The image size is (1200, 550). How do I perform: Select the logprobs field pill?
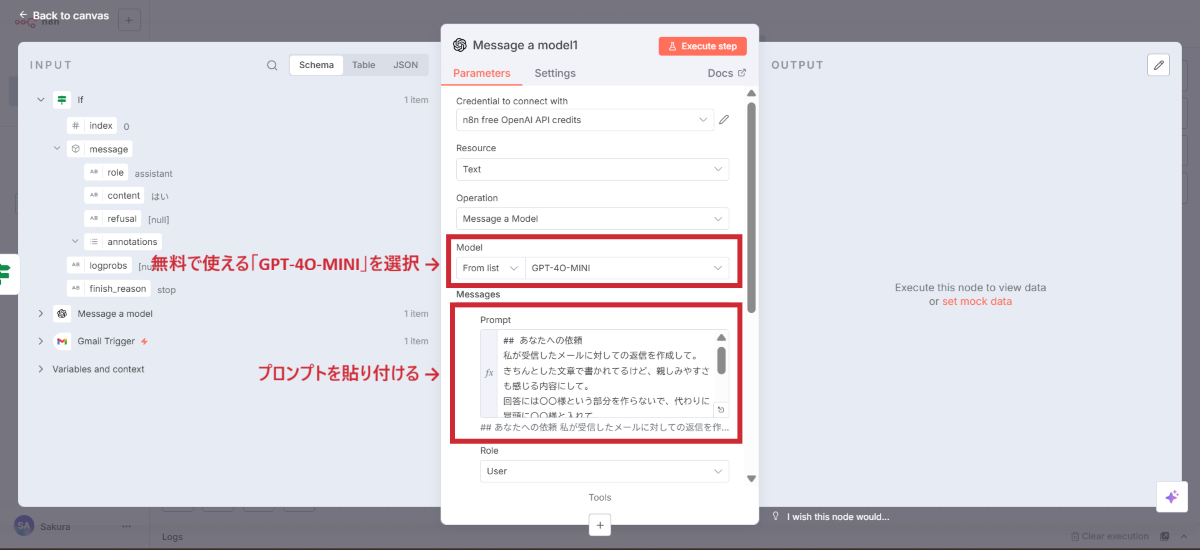click(99, 265)
